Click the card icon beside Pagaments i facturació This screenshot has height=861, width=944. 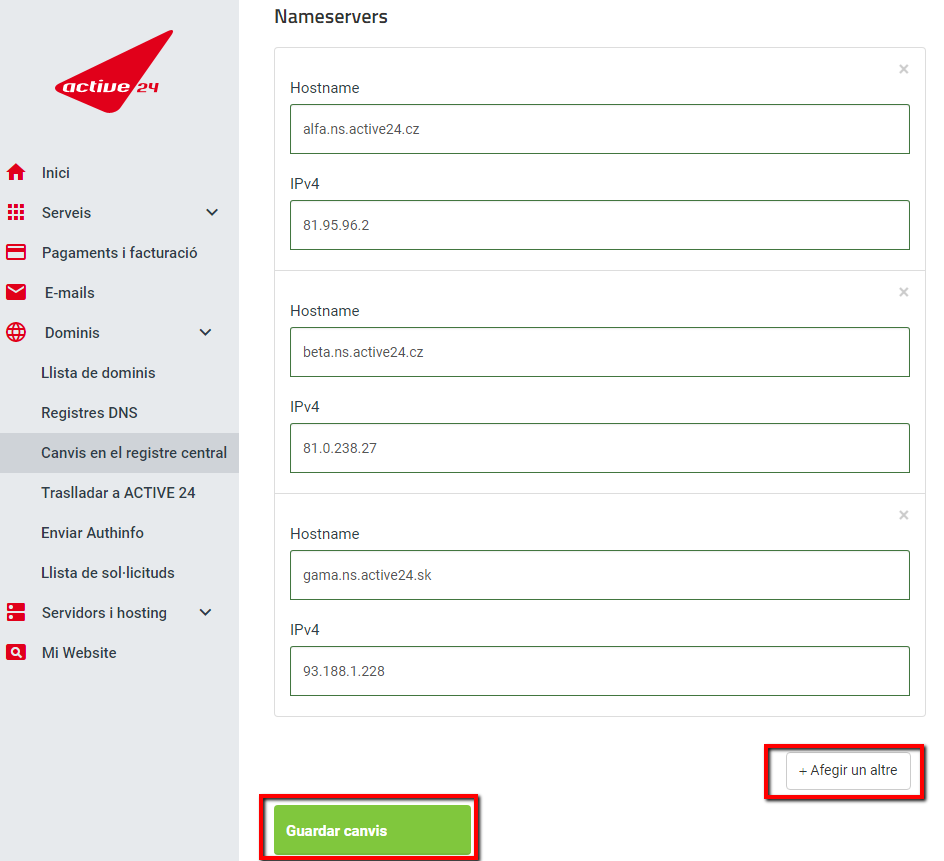(16, 252)
